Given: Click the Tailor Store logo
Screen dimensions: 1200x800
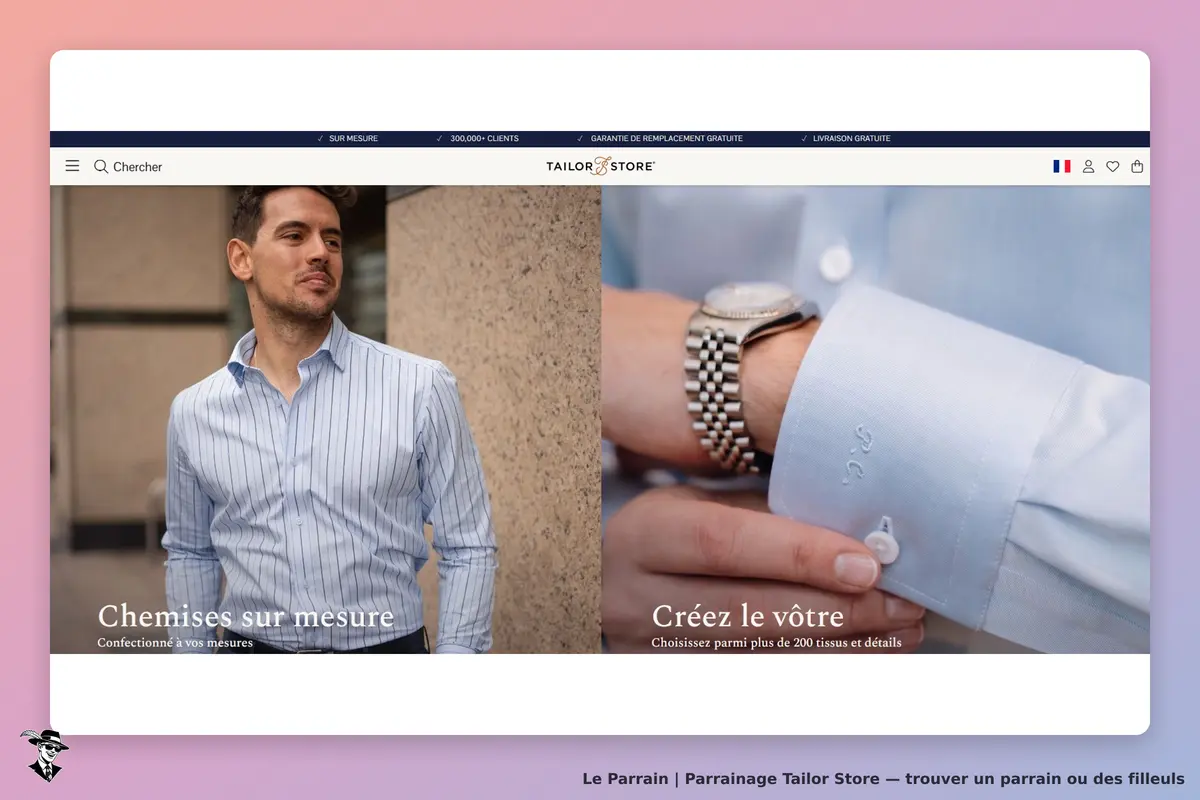Looking at the screenshot, I should (600, 166).
